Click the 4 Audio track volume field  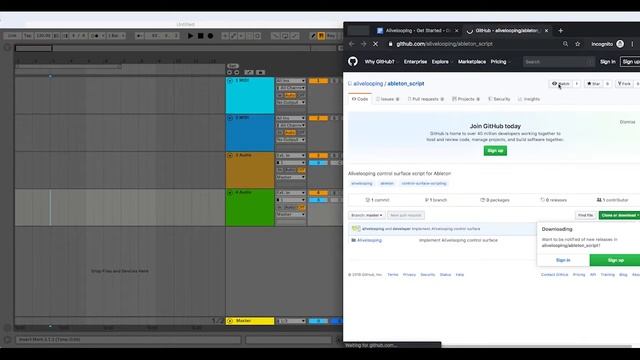point(318,200)
